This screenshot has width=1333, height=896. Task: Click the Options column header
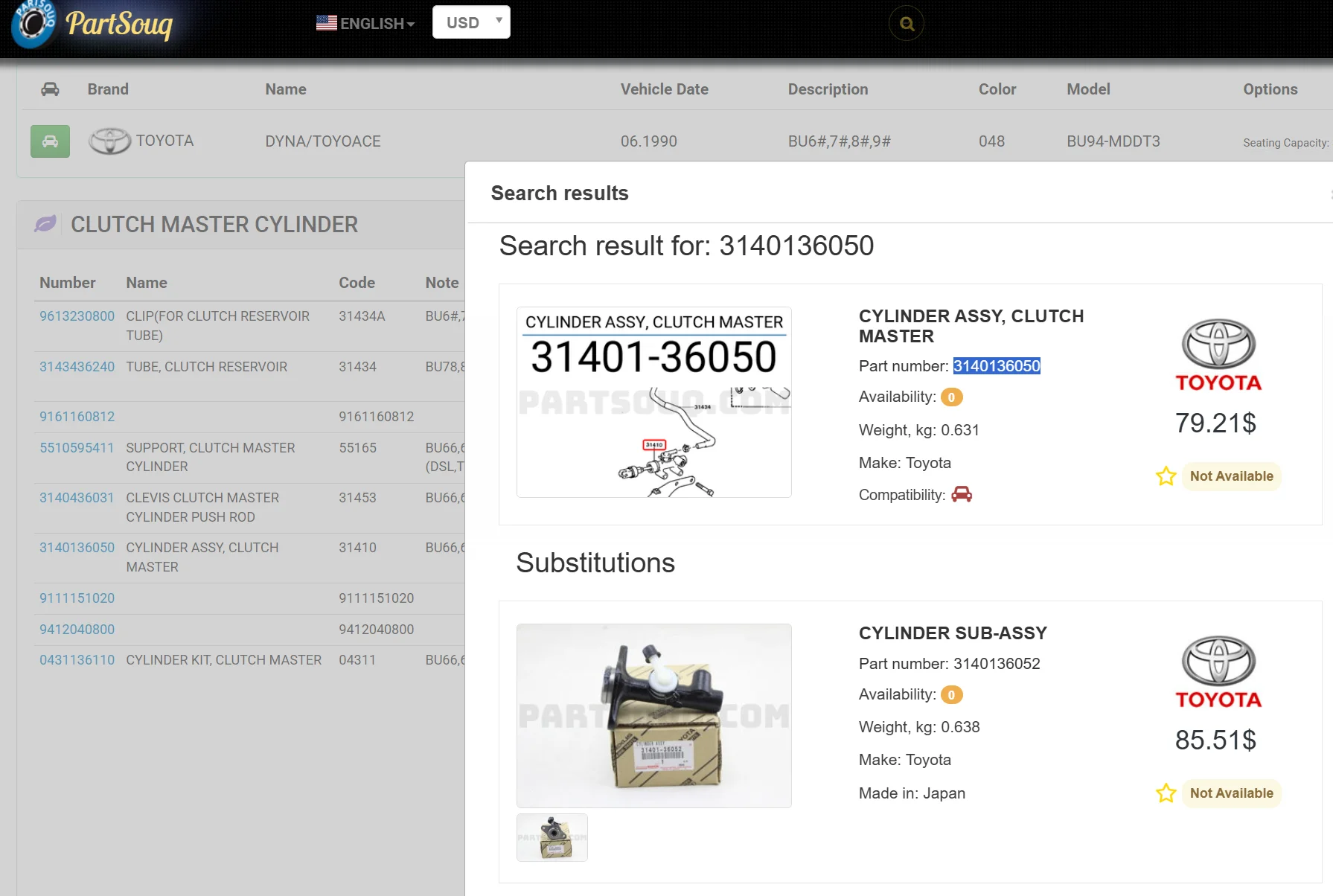point(1270,89)
